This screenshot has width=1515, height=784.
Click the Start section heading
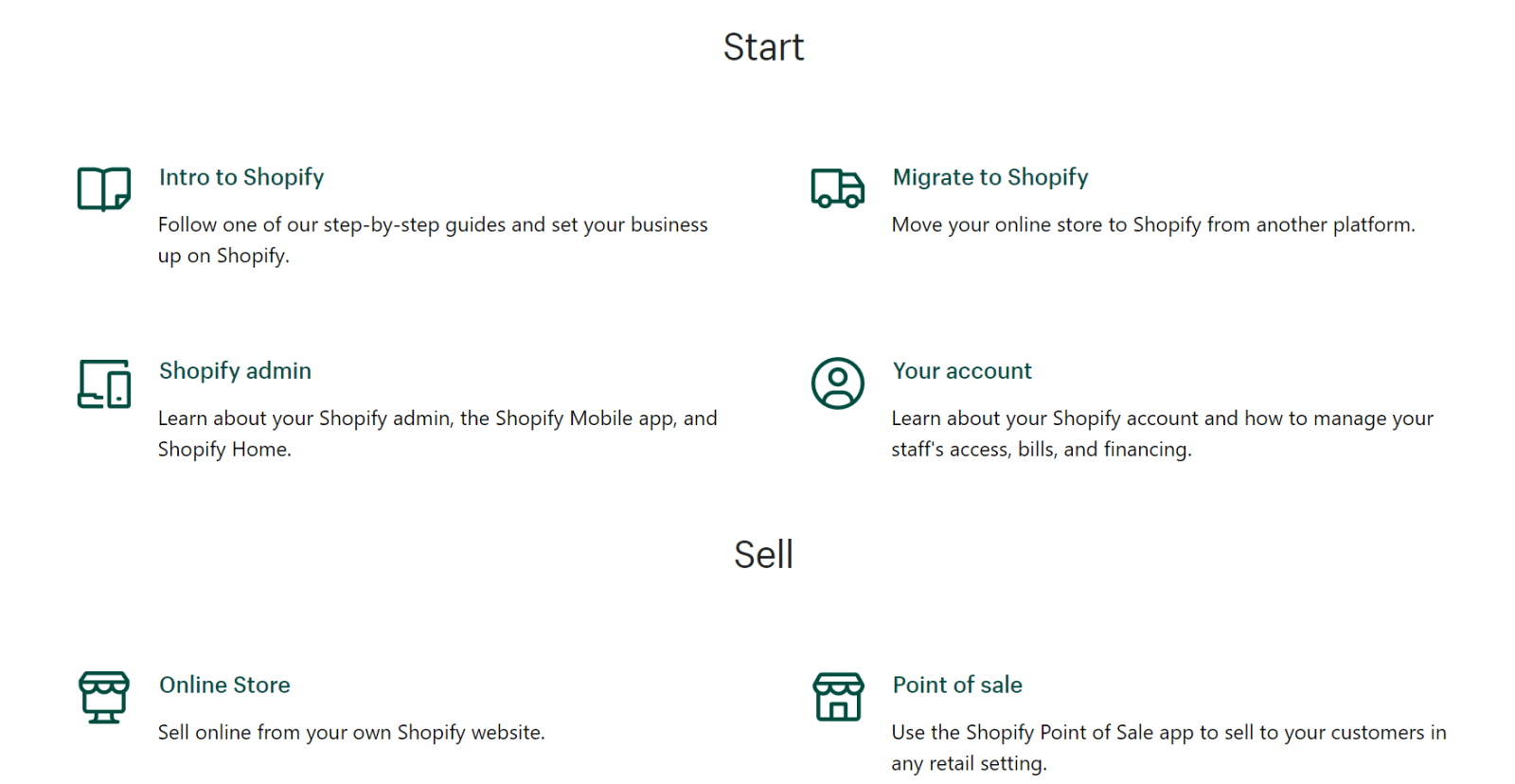[764, 47]
